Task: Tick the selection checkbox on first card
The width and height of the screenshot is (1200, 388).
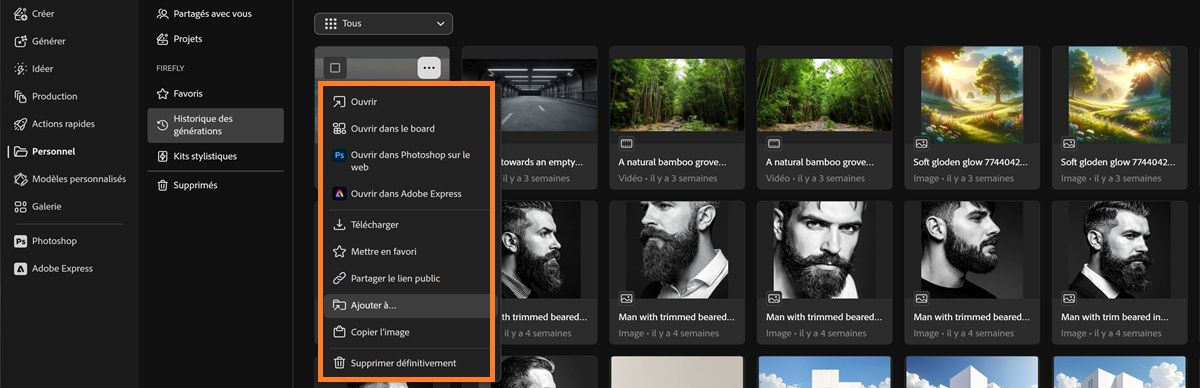Action: point(335,68)
